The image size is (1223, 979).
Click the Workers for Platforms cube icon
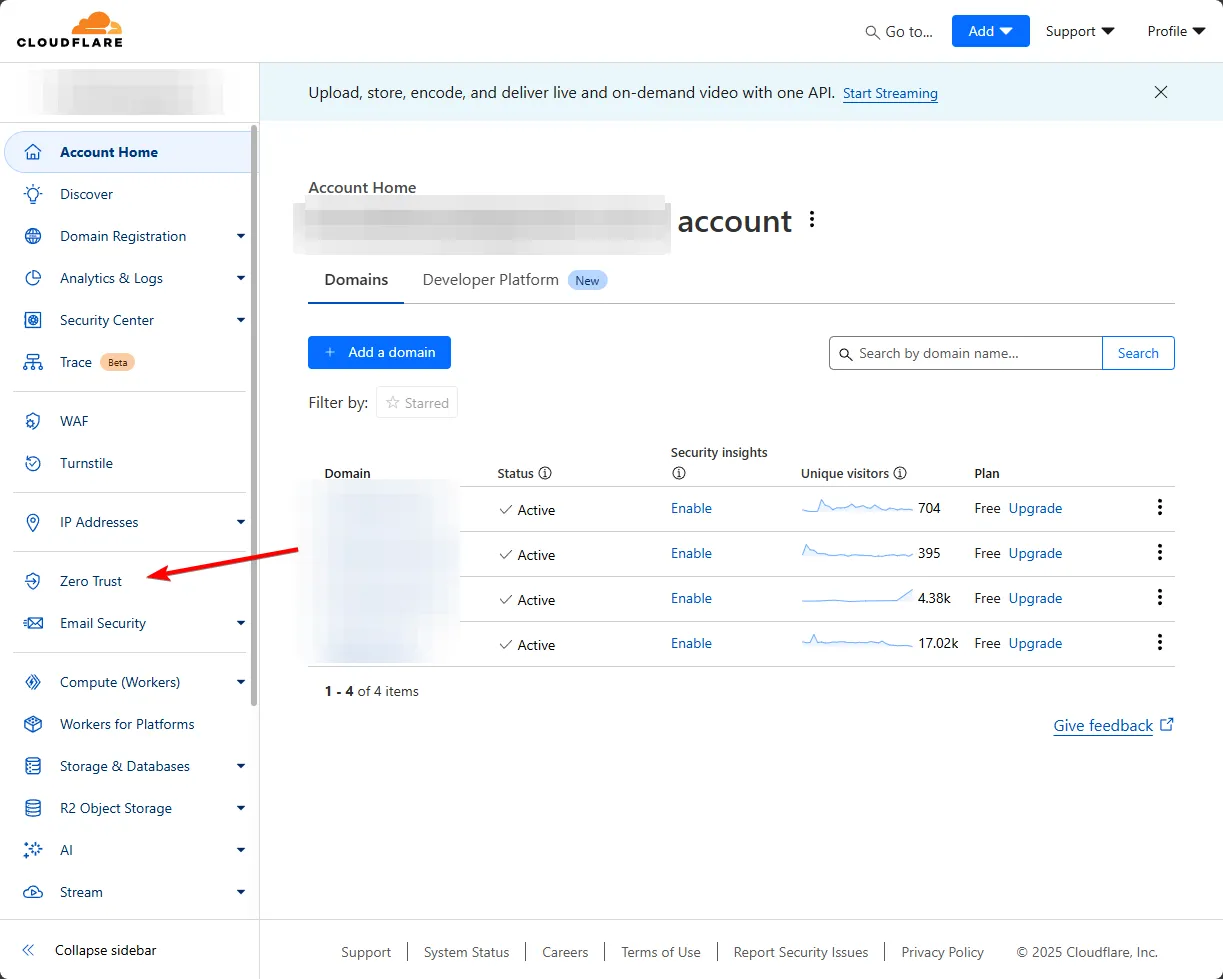[x=33, y=724]
